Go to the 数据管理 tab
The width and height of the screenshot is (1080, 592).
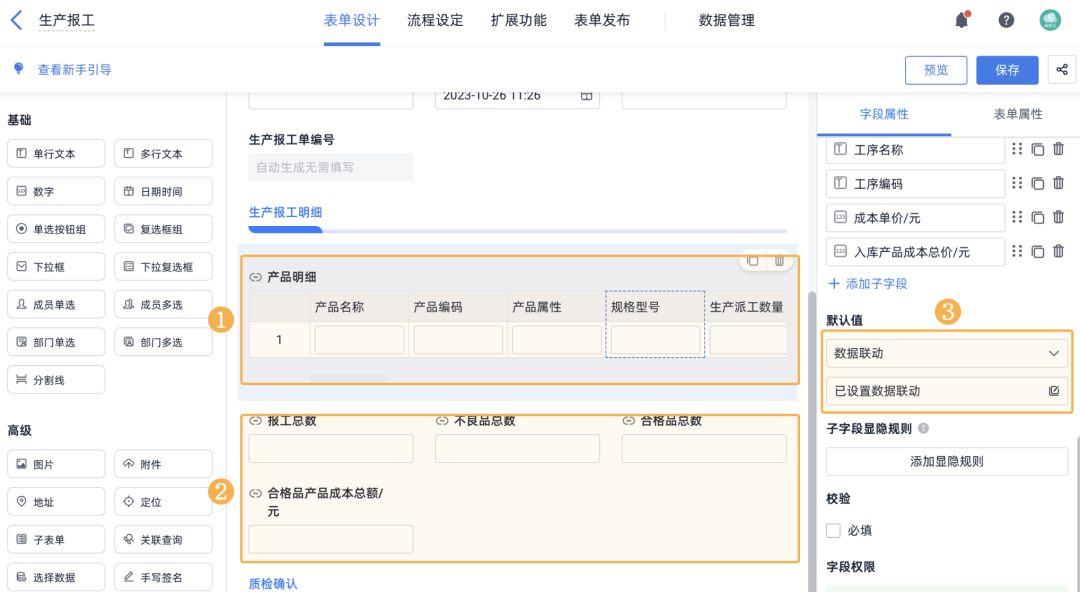point(727,21)
